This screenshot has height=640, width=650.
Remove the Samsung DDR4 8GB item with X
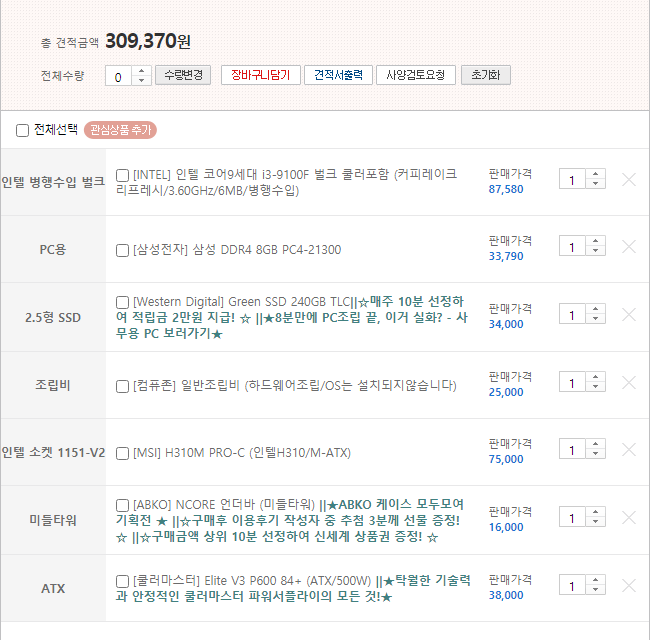(x=629, y=247)
